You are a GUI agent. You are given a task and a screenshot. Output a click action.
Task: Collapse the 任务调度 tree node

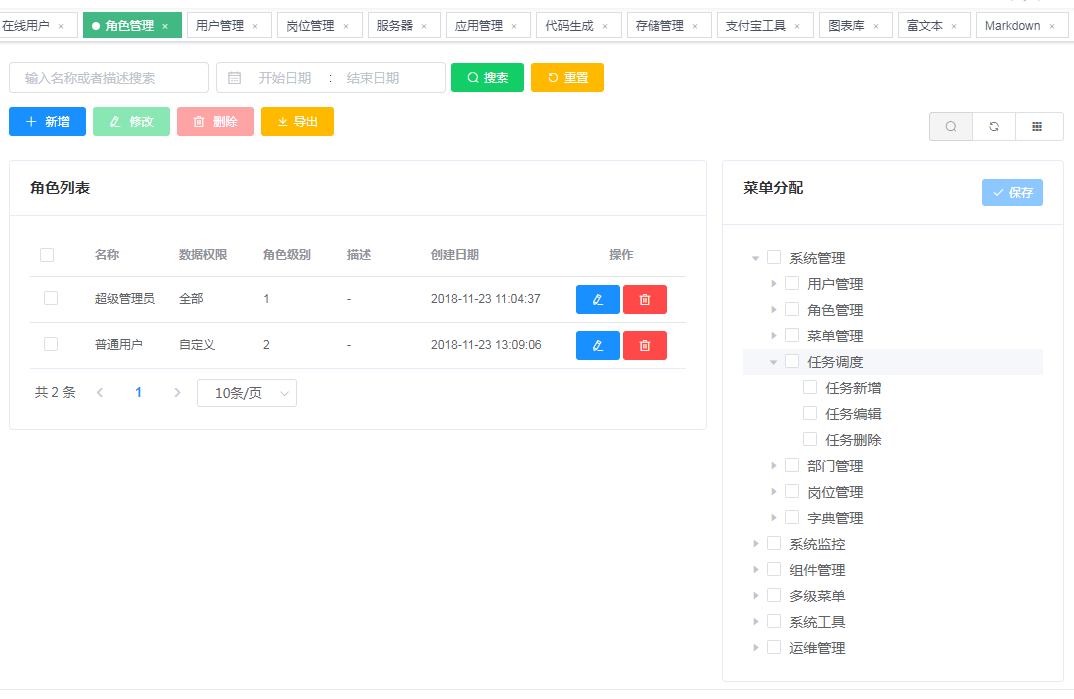click(x=773, y=362)
